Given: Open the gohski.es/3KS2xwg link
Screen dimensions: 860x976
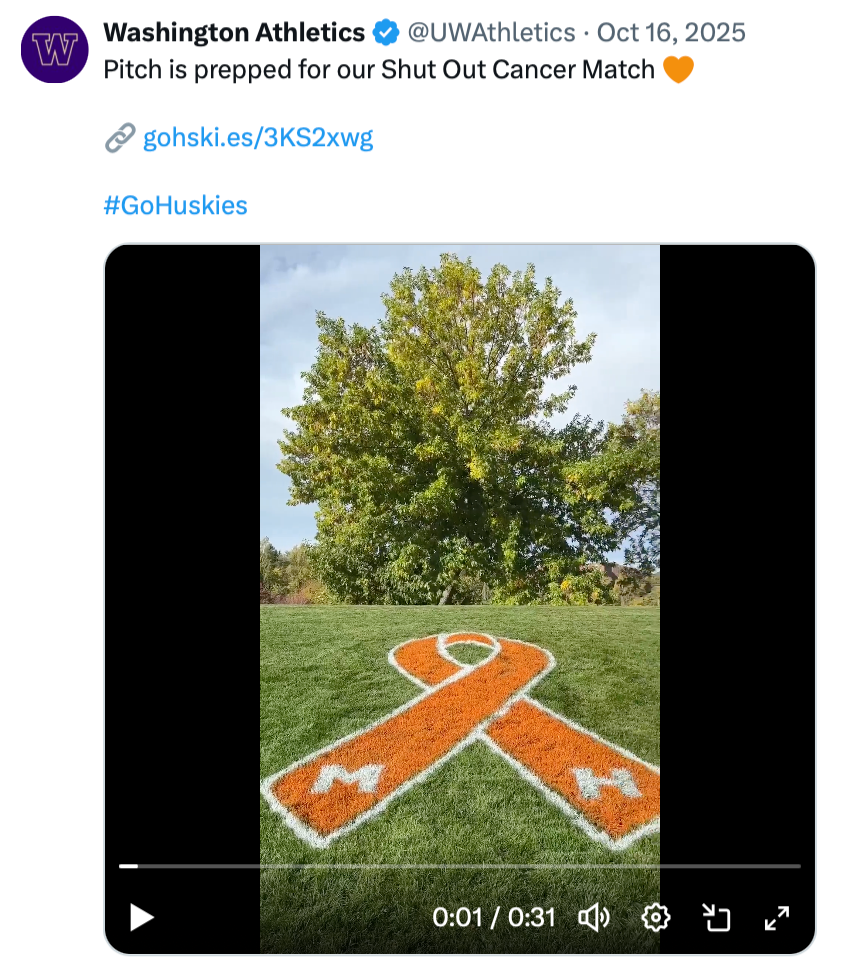Looking at the screenshot, I should point(258,137).
